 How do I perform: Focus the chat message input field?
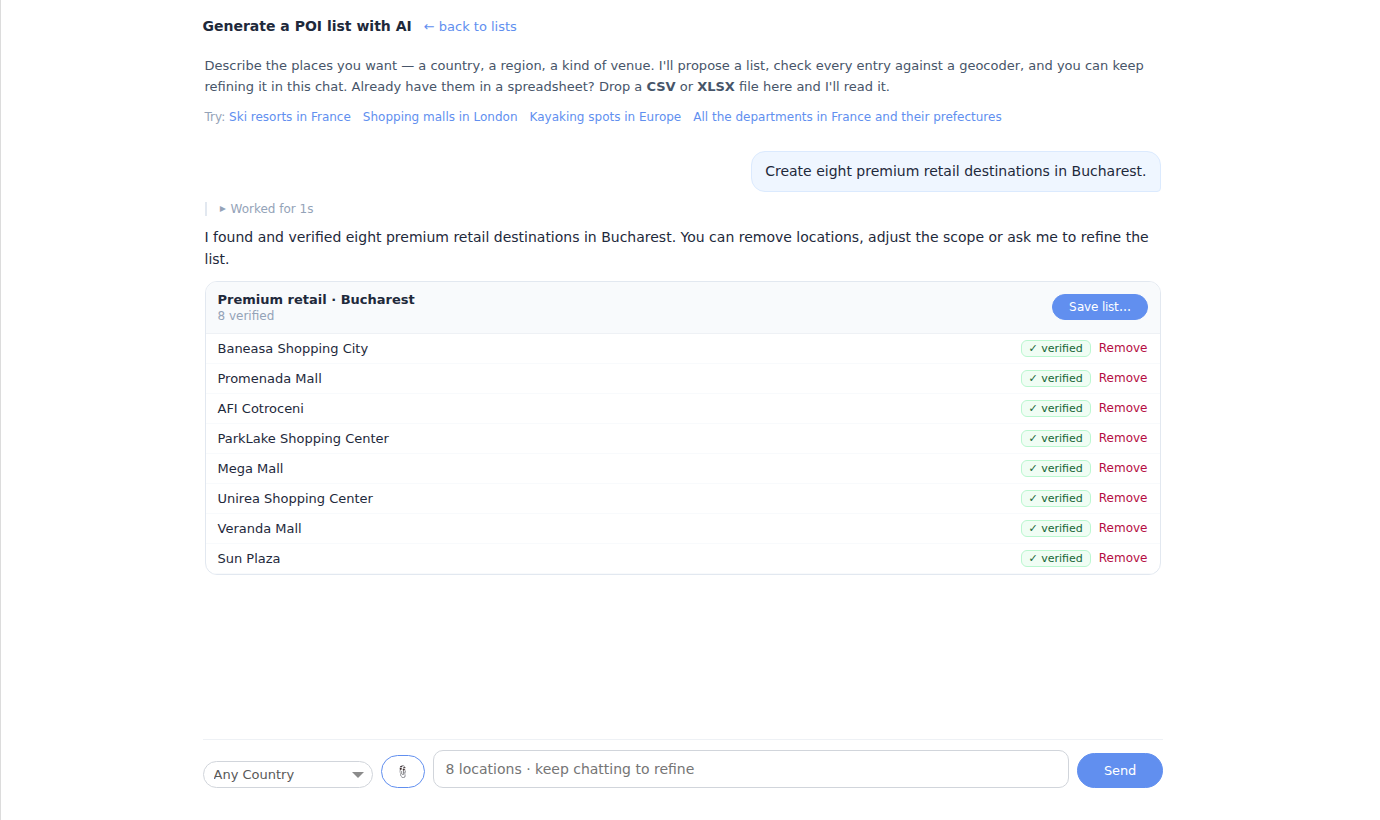coord(751,769)
